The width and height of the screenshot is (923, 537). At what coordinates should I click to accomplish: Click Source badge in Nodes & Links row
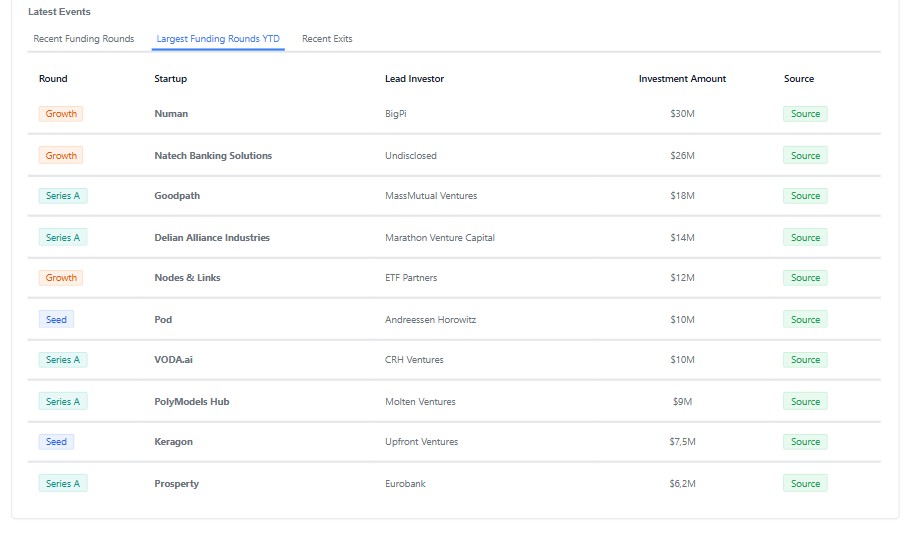click(x=805, y=278)
